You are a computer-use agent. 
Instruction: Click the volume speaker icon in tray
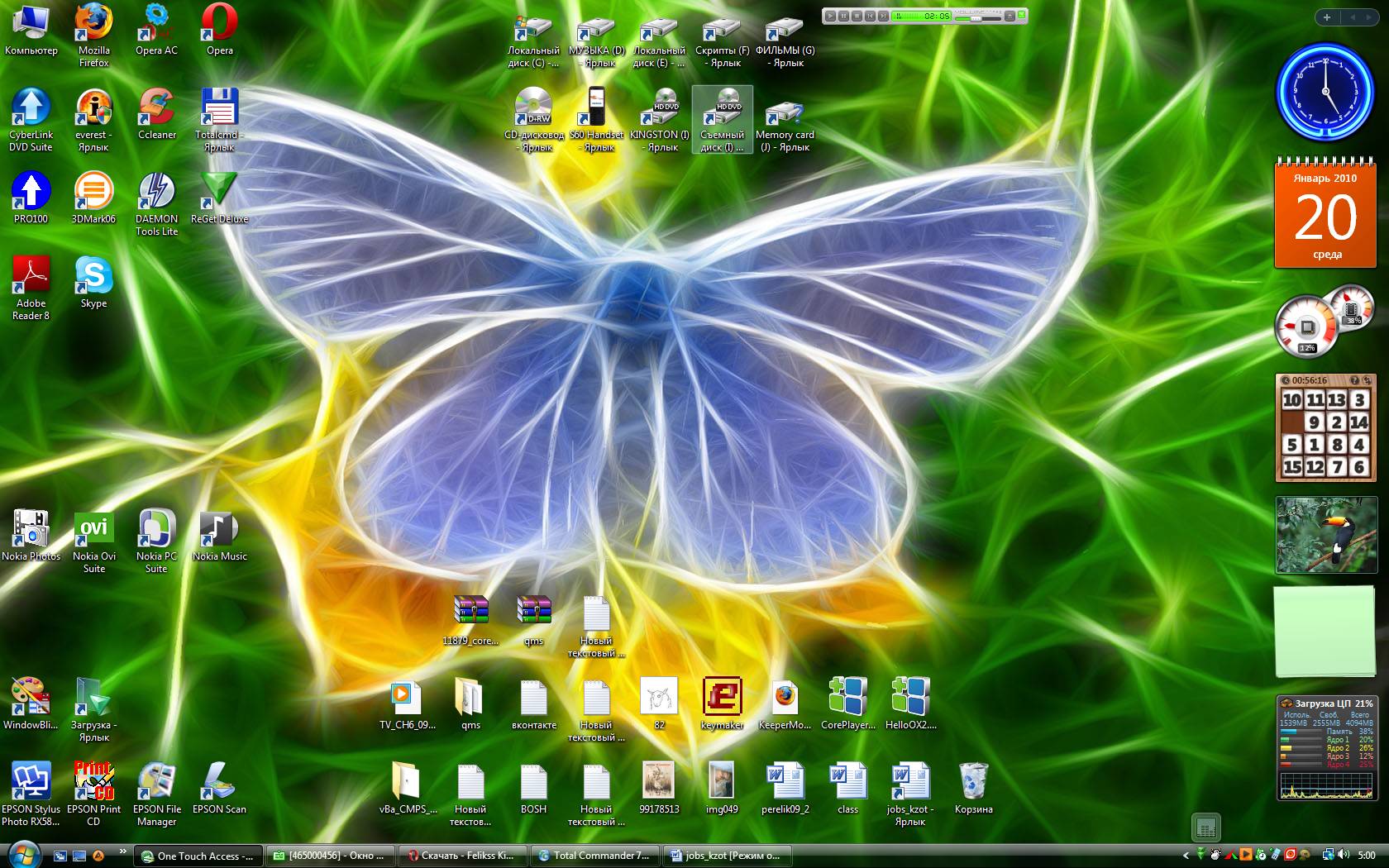point(1343,856)
